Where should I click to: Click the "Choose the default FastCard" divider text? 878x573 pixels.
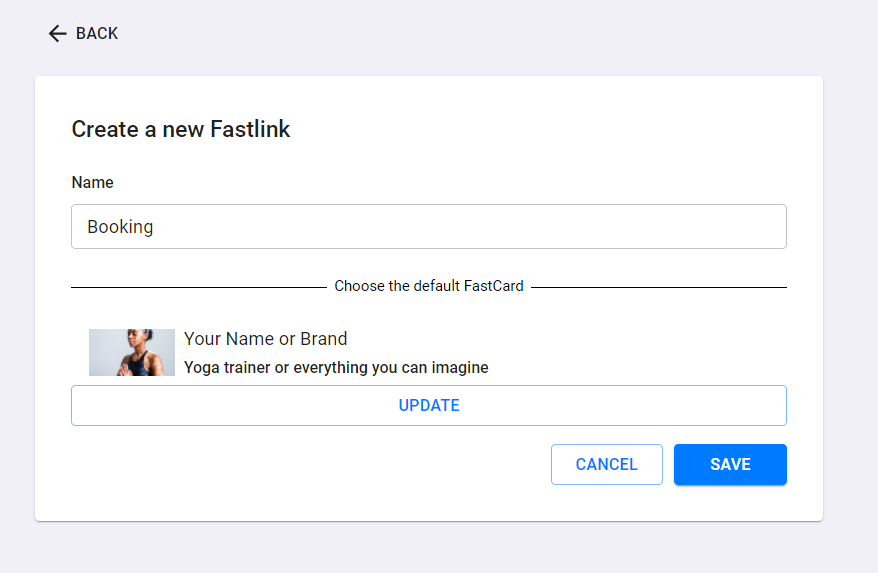(x=429, y=286)
